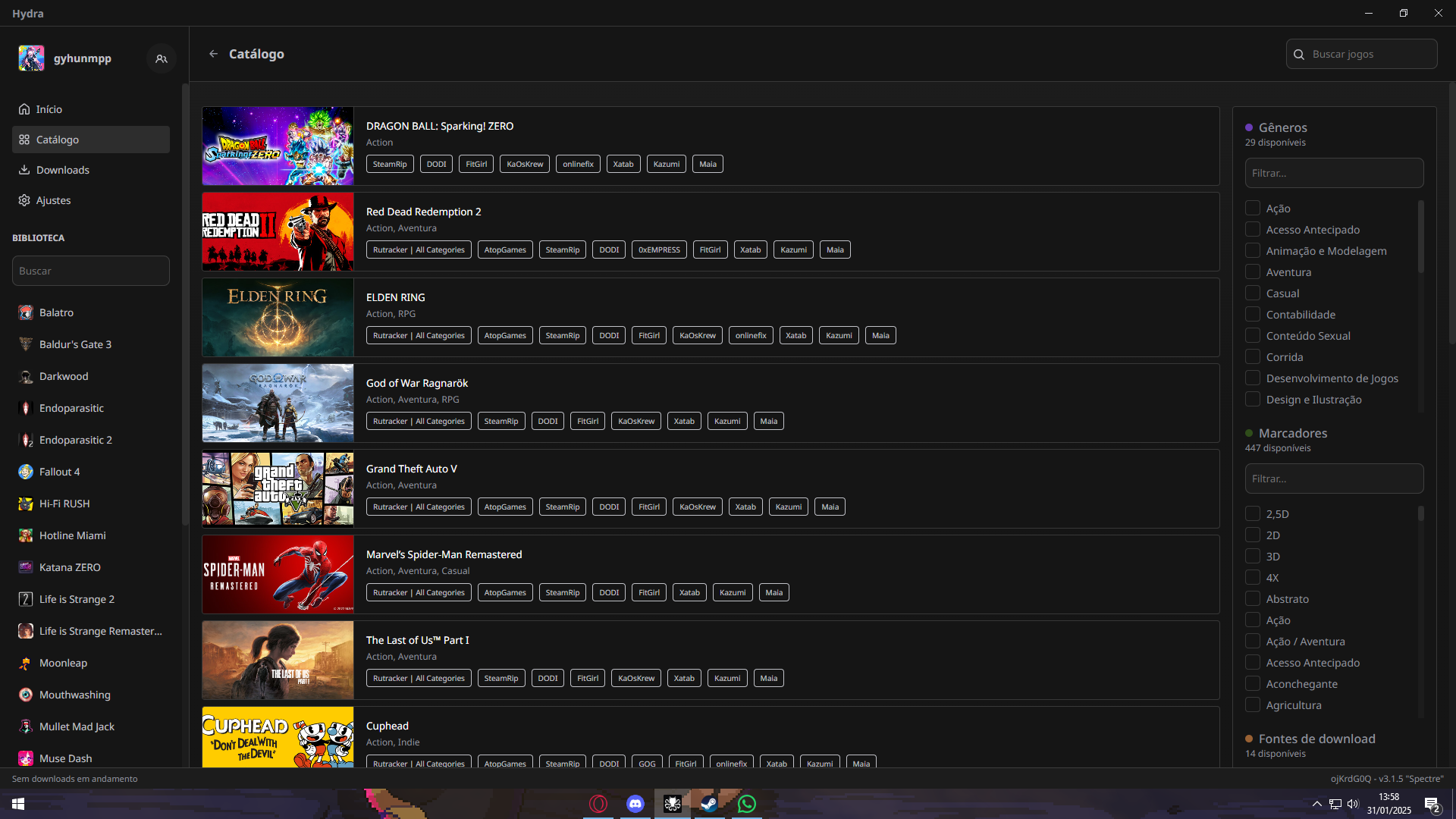Click the Gêneros list scrollbar
Screen dimensions: 1456x819
[1420, 237]
